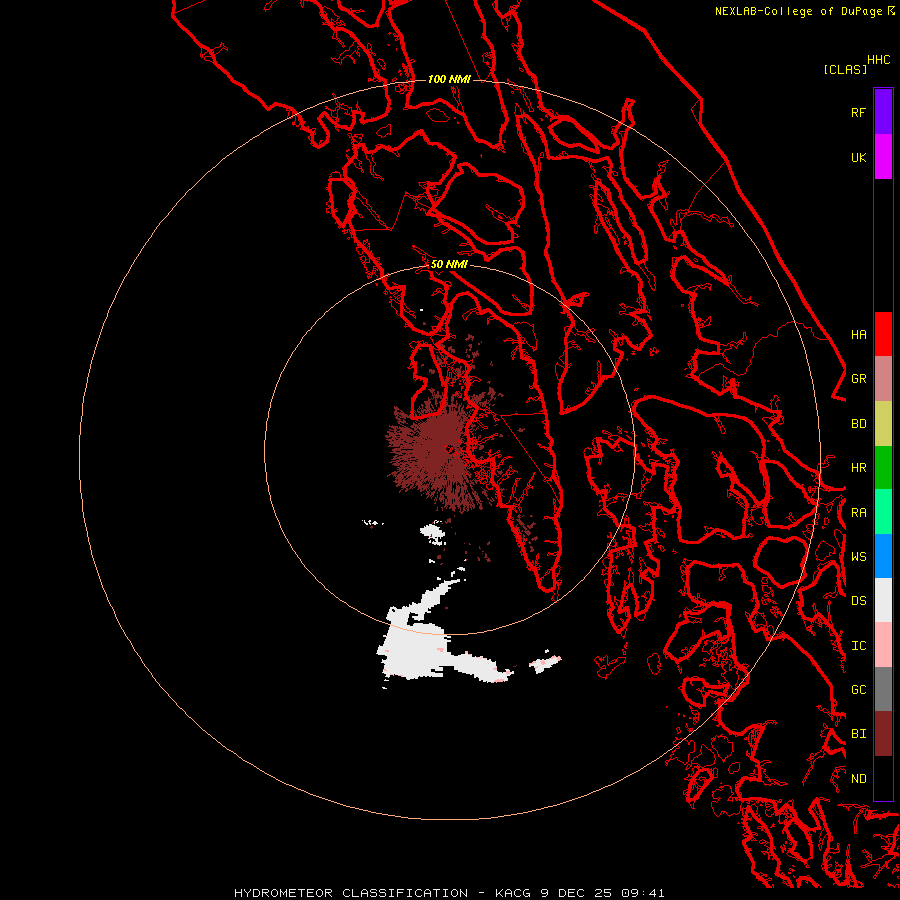This screenshot has height=900, width=900.
Task: Click the Hydrometeor Classification KACG caption
Action: pos(449,893)
